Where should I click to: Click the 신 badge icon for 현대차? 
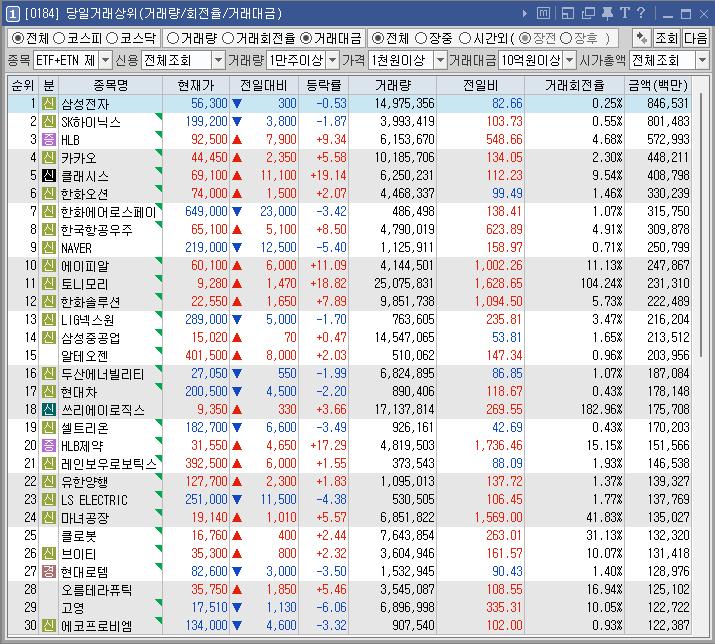point(49,392)
